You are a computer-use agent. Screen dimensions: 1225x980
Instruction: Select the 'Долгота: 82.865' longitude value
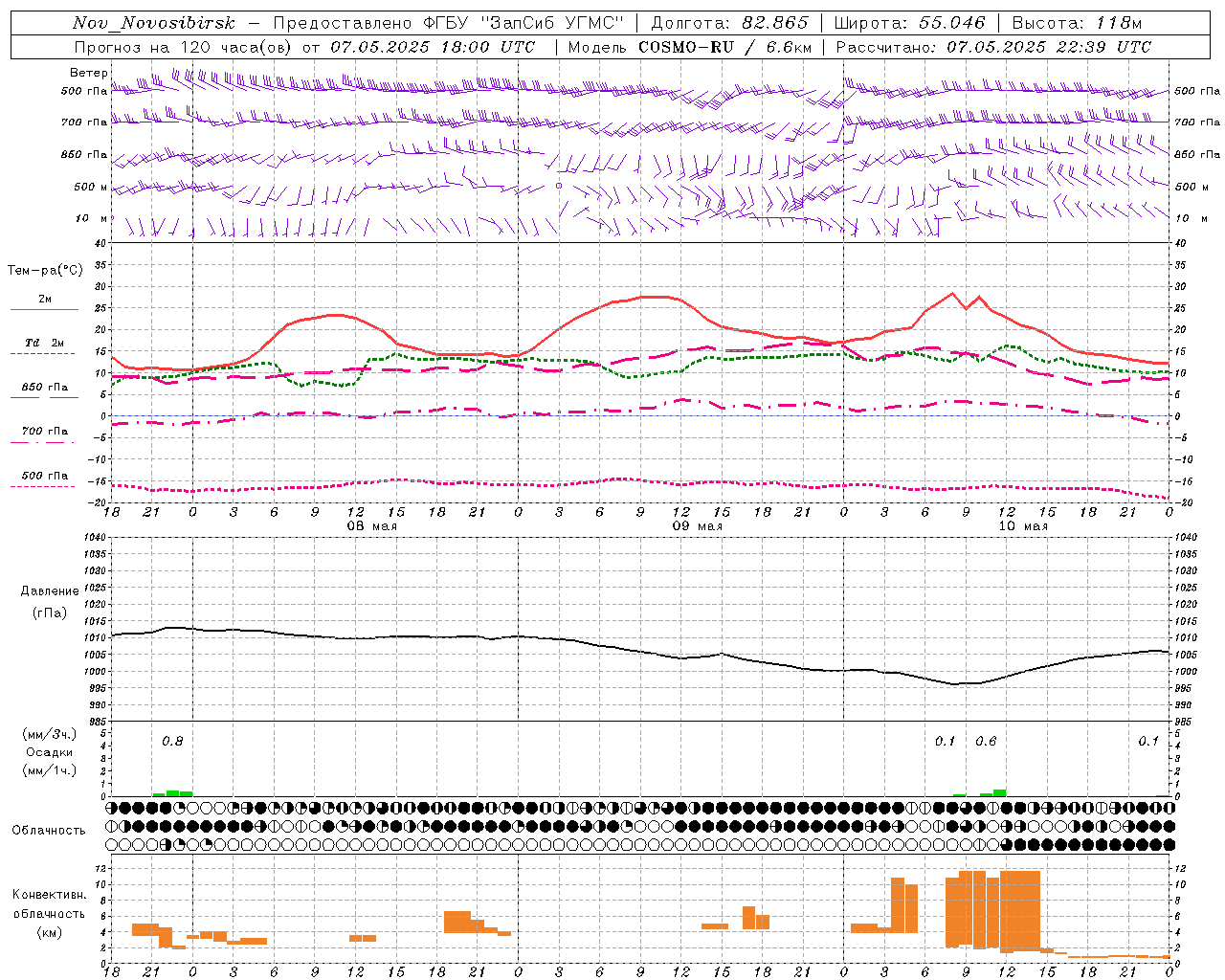coord(729,23)
